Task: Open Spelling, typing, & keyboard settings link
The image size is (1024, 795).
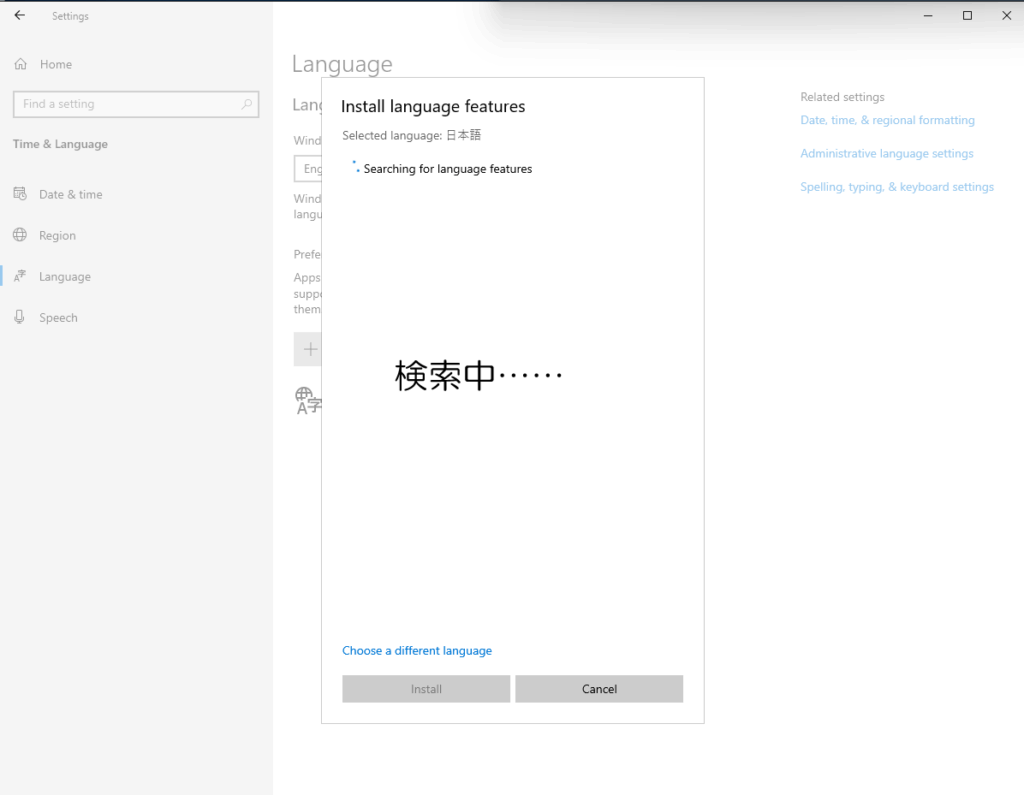Action: 896,187
